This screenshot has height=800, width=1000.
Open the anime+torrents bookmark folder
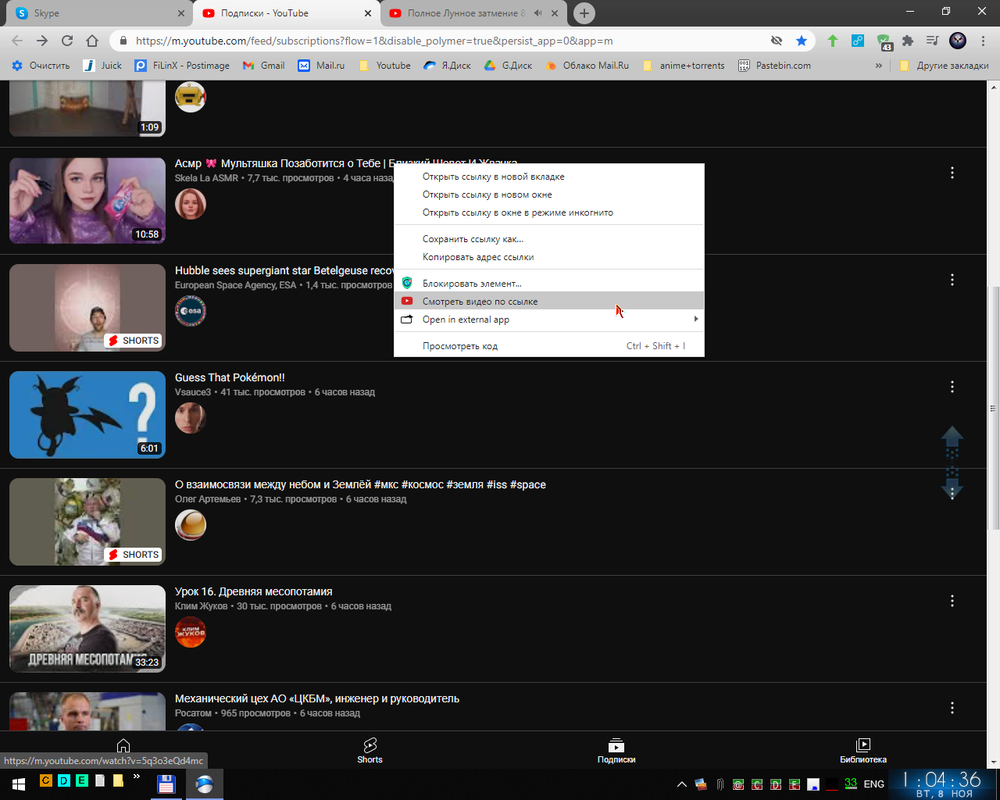(x=684, y=65)
